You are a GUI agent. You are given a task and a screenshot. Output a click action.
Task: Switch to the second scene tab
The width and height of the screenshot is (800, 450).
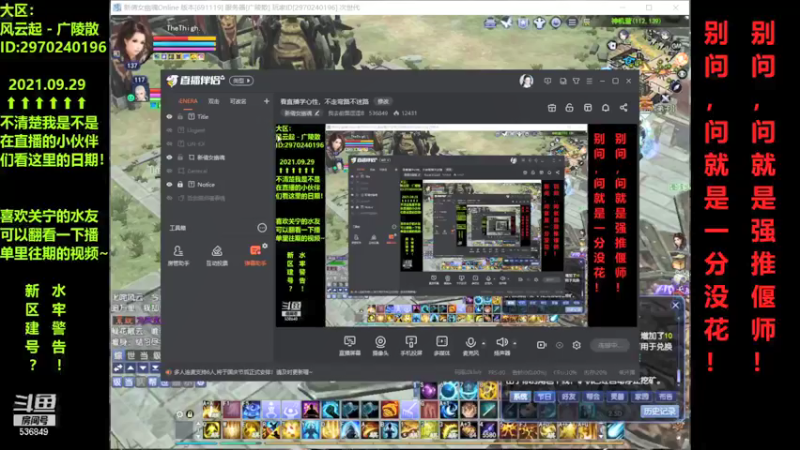[x=213, y=101]
